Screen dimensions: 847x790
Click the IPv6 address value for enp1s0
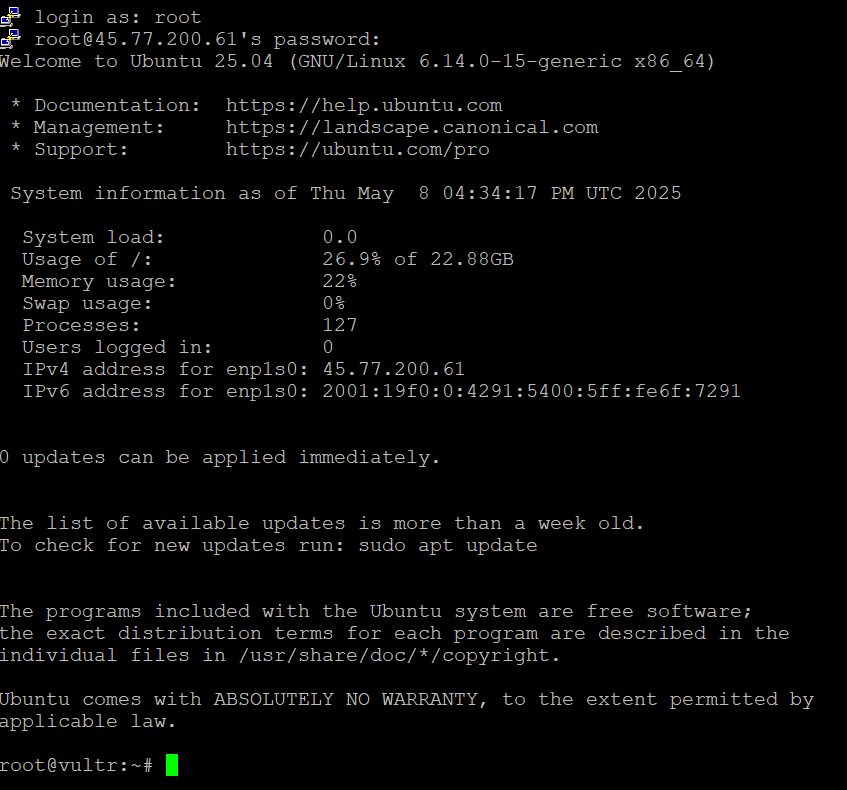click(531, 391)
